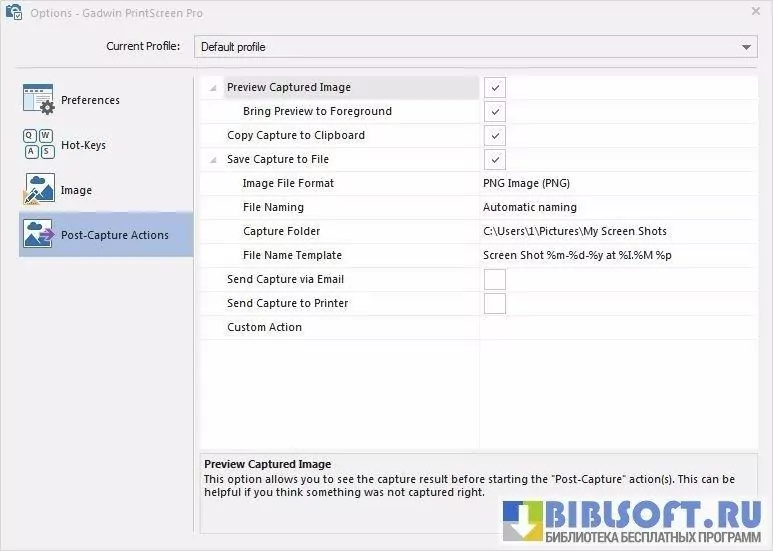Open the Hot-Keys settings page

tap(83, 145)
